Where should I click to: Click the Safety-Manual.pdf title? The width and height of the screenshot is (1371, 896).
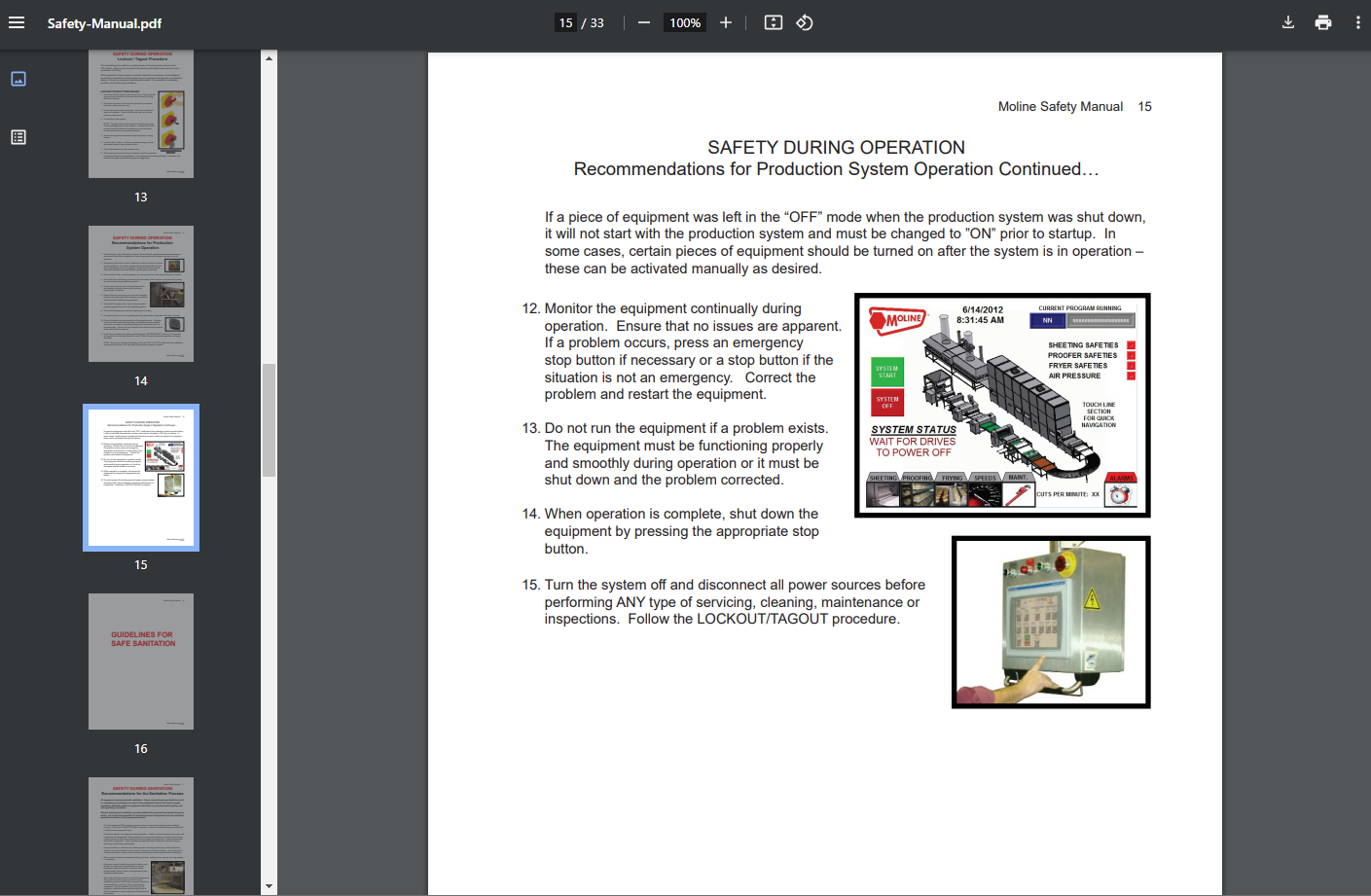(x=104, y=23)
